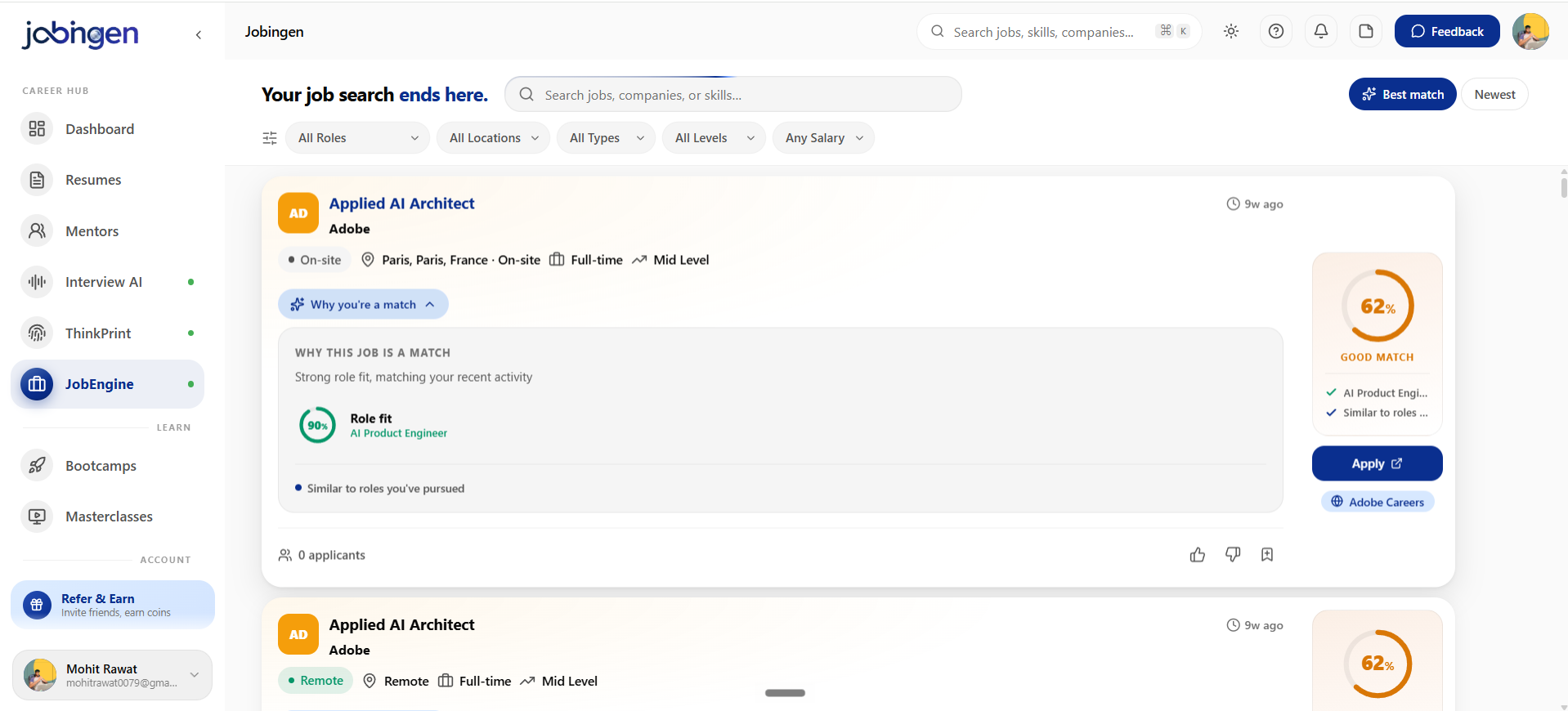Click the filters sliders icon
Viewport: 1568px width, 711px height.
[270, 138]
